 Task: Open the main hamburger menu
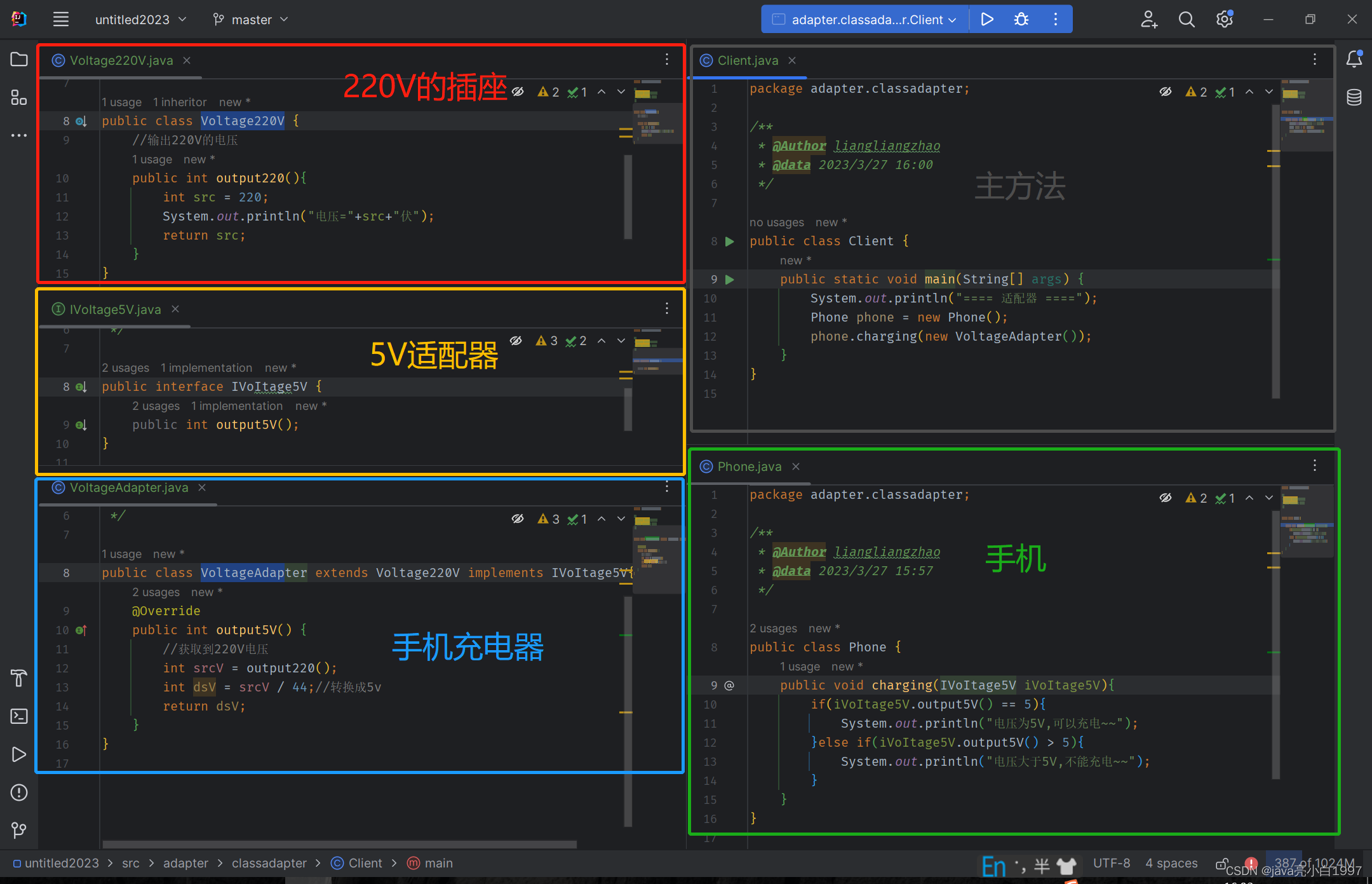click(x=61, y=20)
